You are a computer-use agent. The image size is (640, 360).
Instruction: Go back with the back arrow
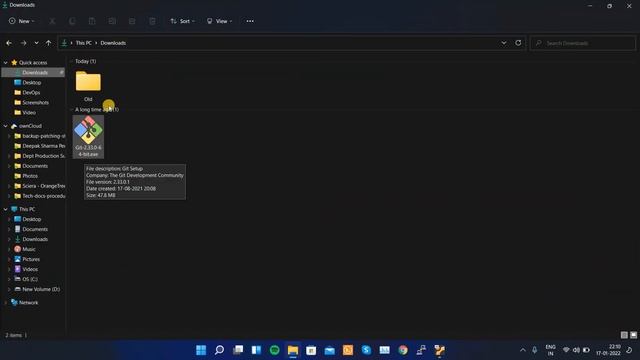(9, 43)
